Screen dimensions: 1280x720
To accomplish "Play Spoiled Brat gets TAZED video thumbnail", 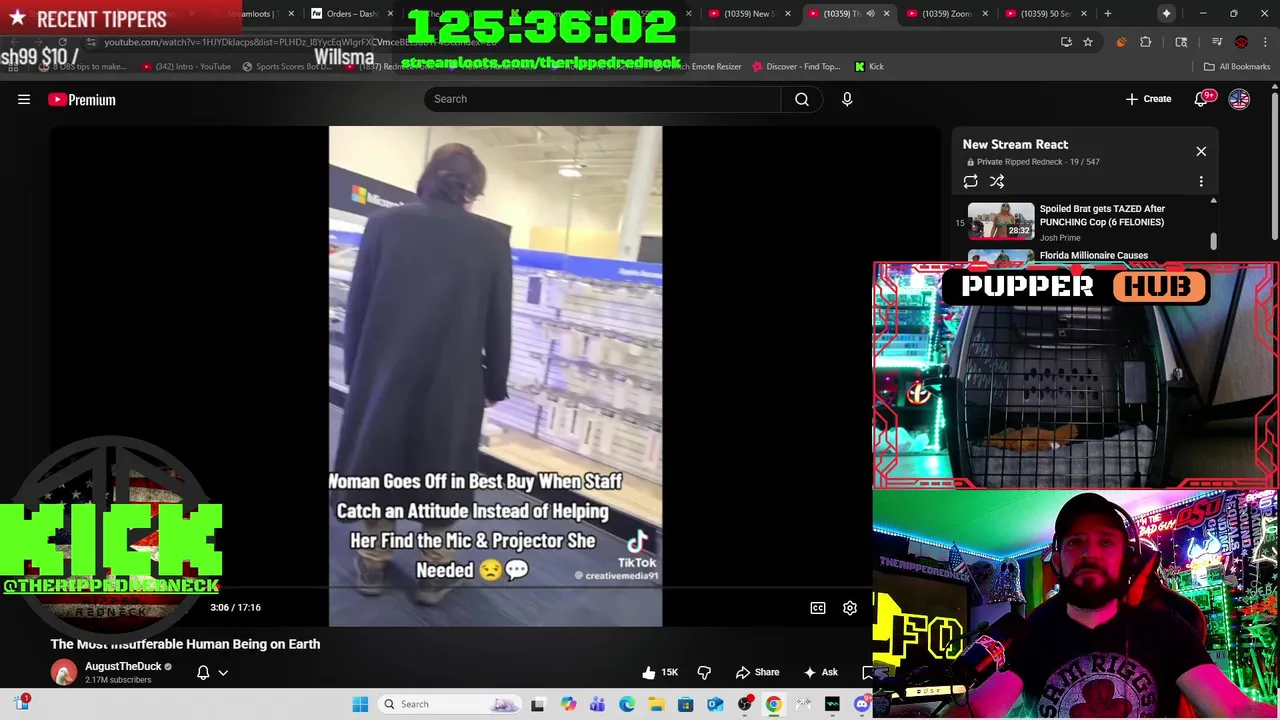I will click(1001, 221).
